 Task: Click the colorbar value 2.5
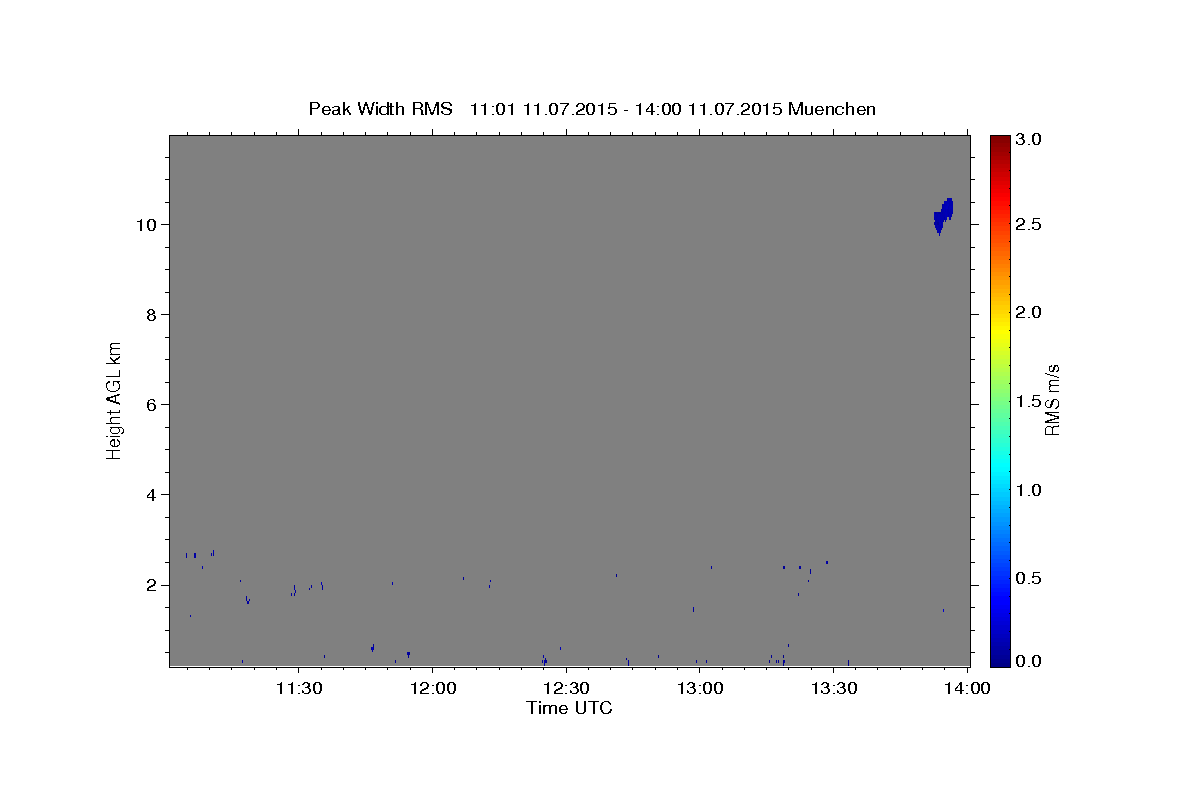[1030, 224]
